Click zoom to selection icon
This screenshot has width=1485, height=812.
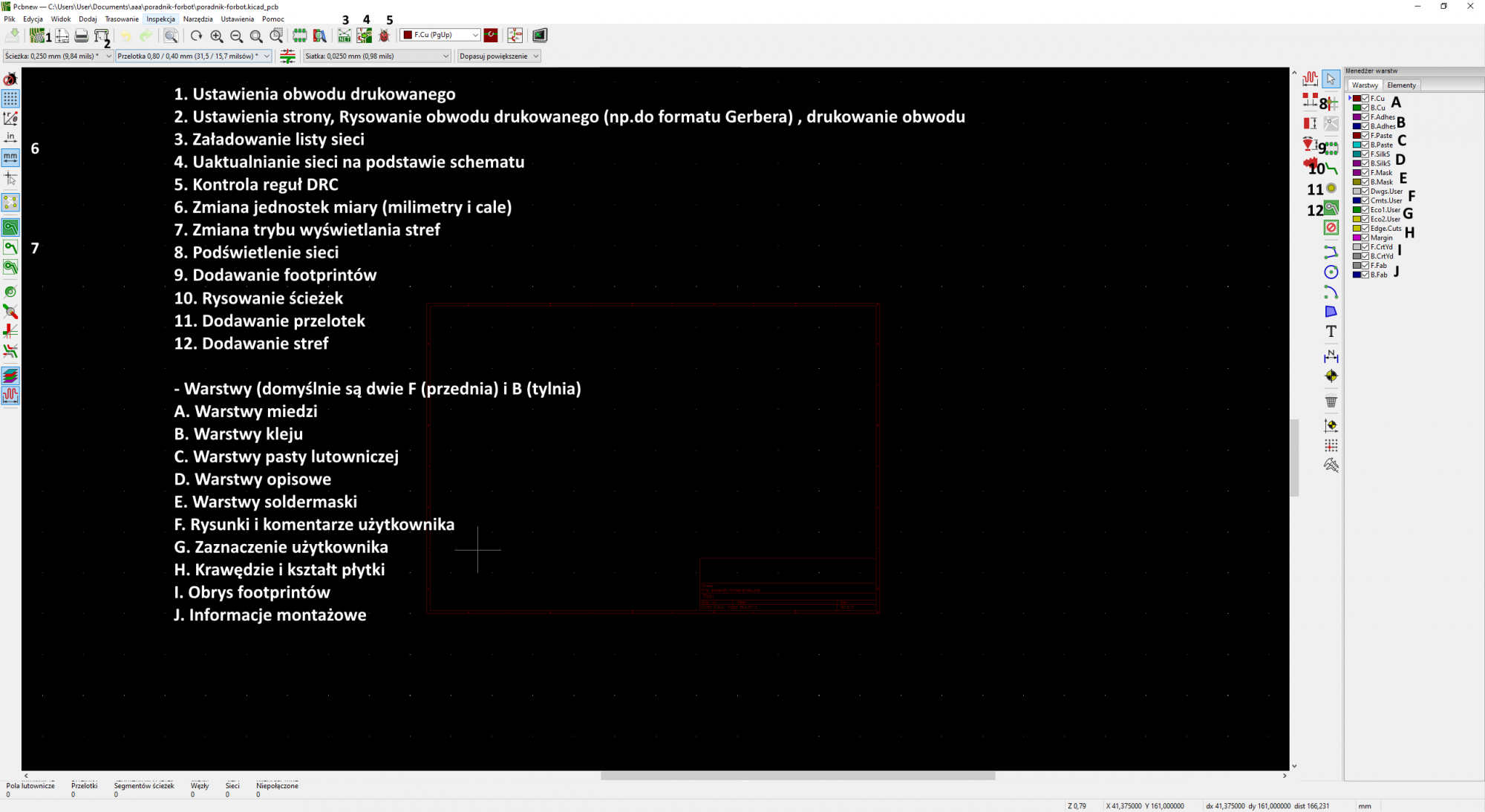(x=276, y=35)
